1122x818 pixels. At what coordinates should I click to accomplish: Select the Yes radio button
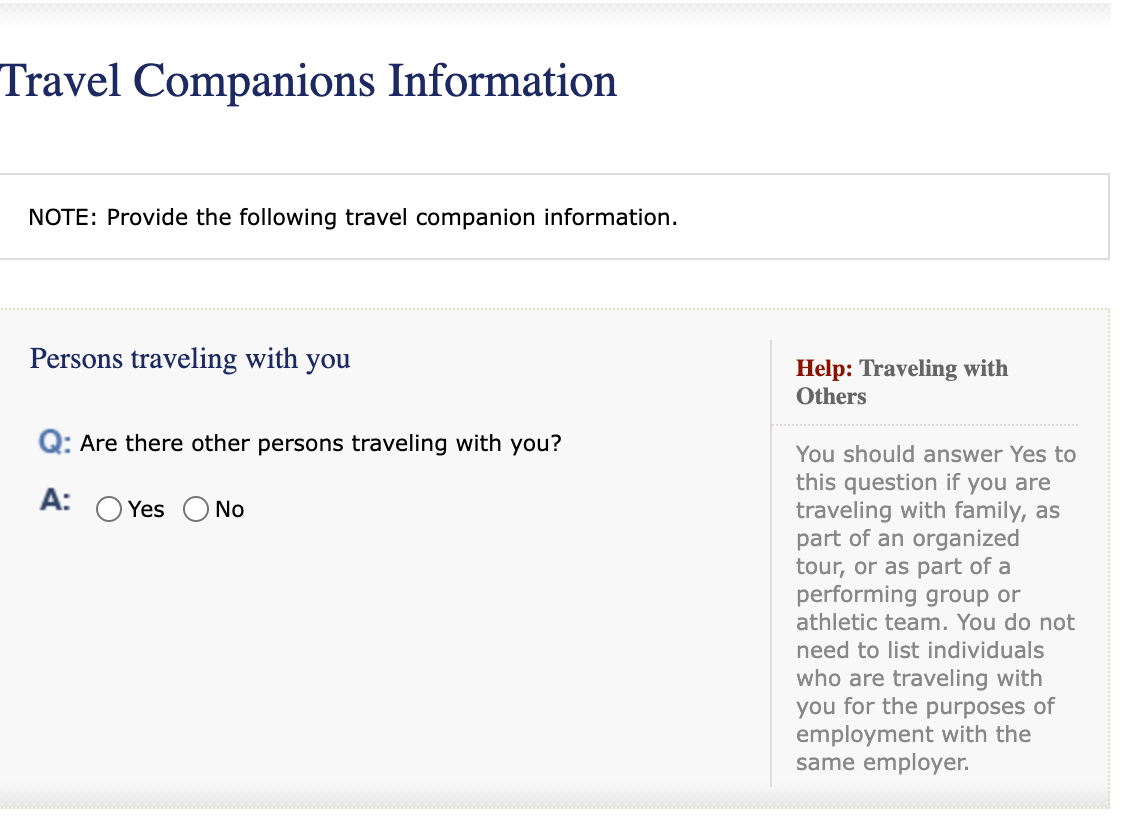(x=109, y=510)
